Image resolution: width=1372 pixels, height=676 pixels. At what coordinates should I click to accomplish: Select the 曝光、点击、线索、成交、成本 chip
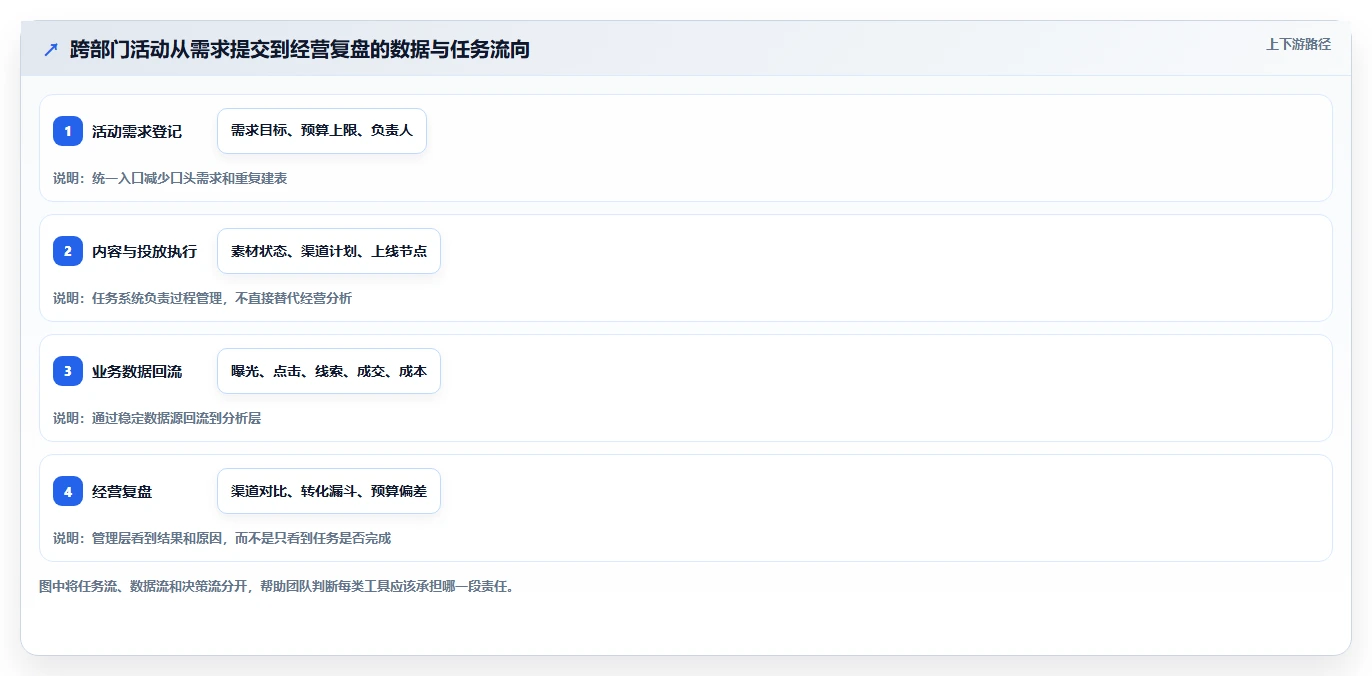click(x=329, y=371)
